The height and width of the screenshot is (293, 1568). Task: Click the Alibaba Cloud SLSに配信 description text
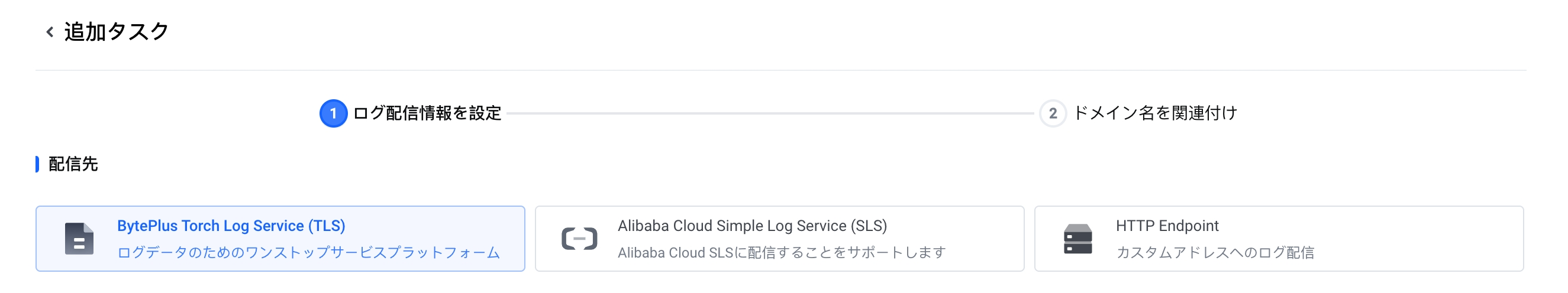(x=782, y=252)
